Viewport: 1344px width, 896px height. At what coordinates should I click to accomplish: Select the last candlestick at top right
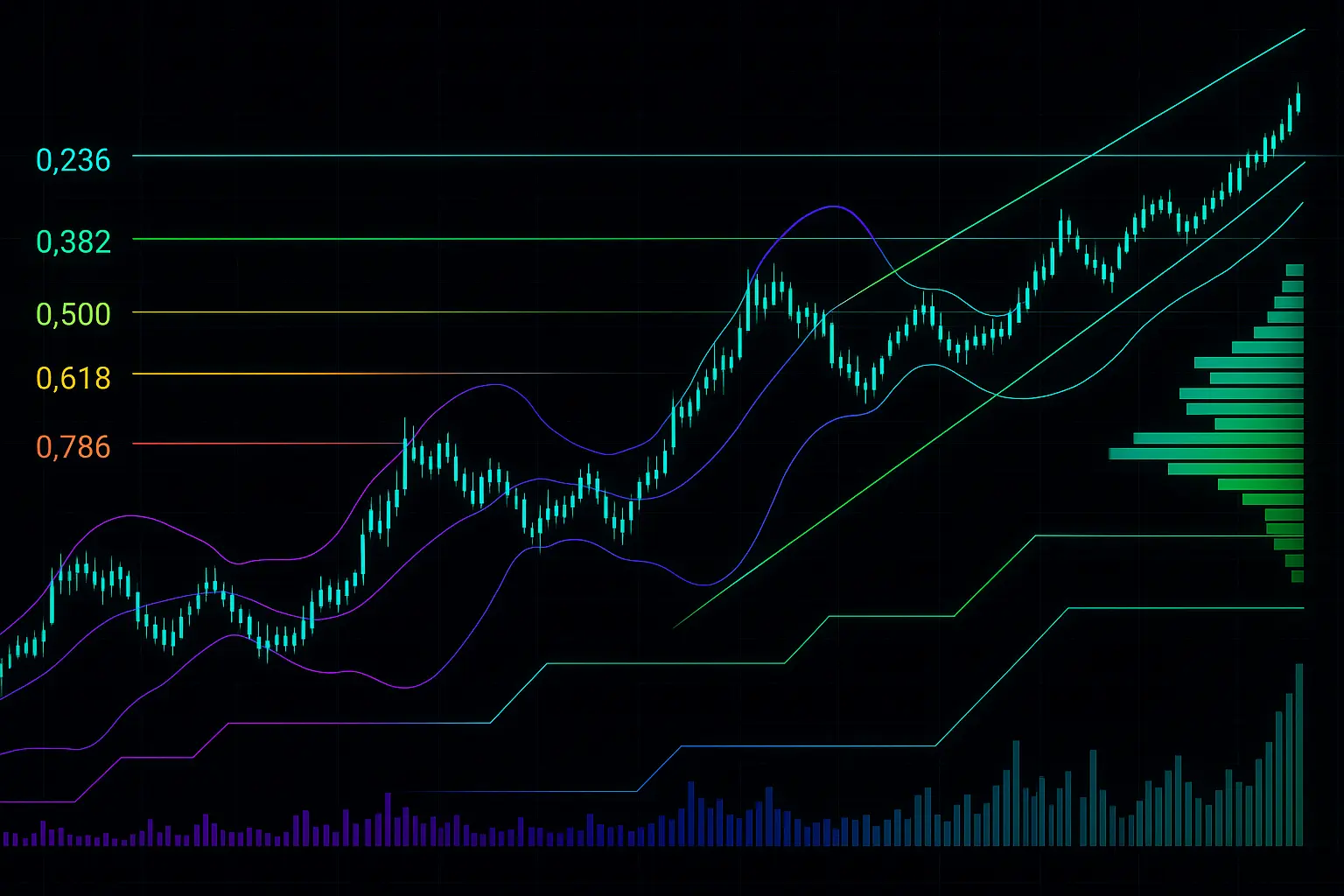(x=1298, y=101)
